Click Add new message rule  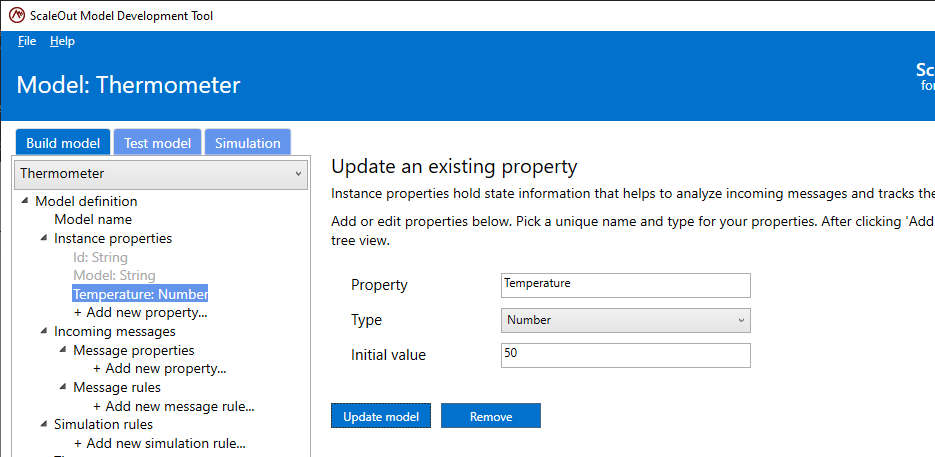click(174, 407)
